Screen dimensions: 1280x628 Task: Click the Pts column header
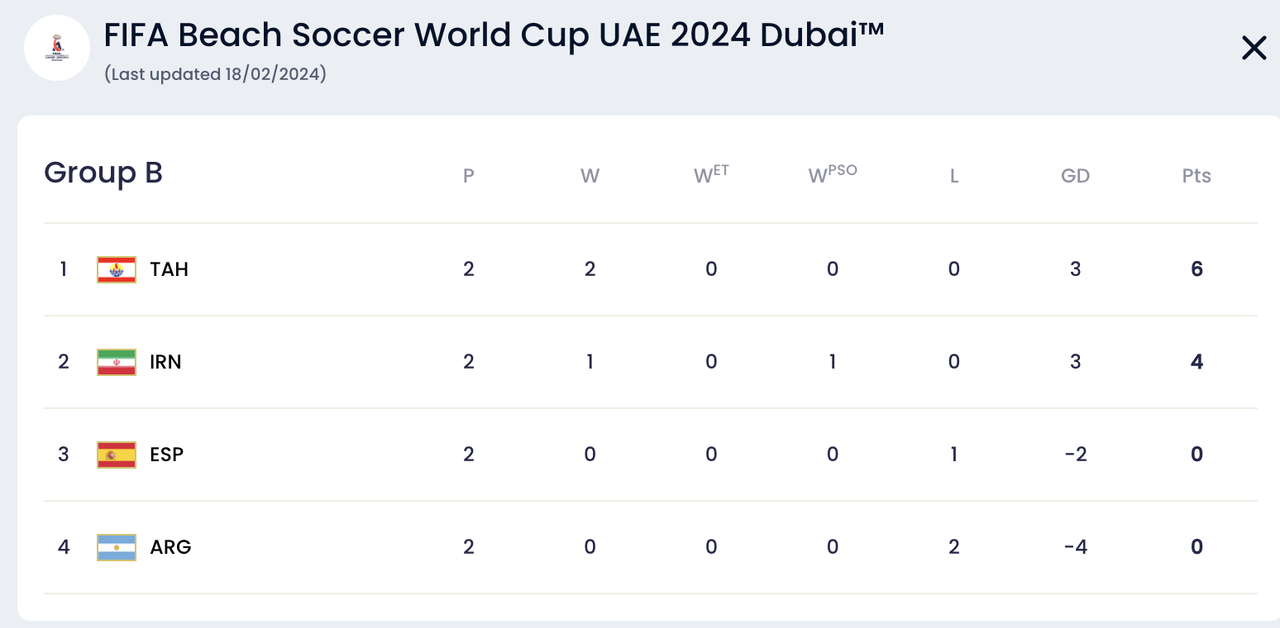pyautogui.click(x=1196, y=176)
